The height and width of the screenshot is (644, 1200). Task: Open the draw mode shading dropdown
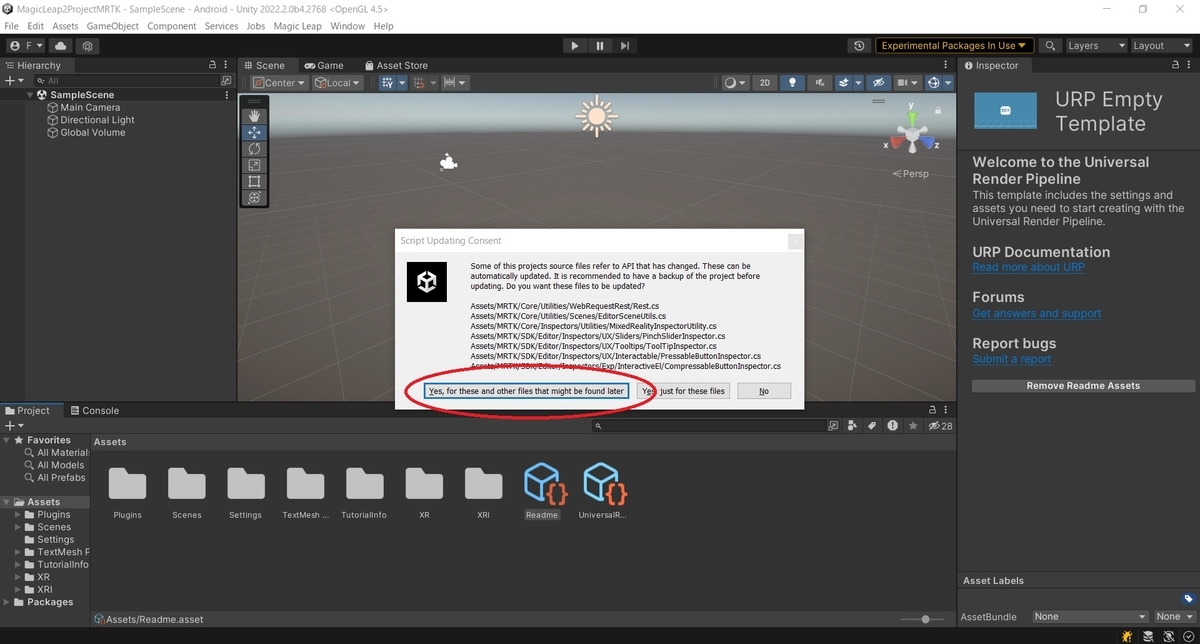point(735,83)
